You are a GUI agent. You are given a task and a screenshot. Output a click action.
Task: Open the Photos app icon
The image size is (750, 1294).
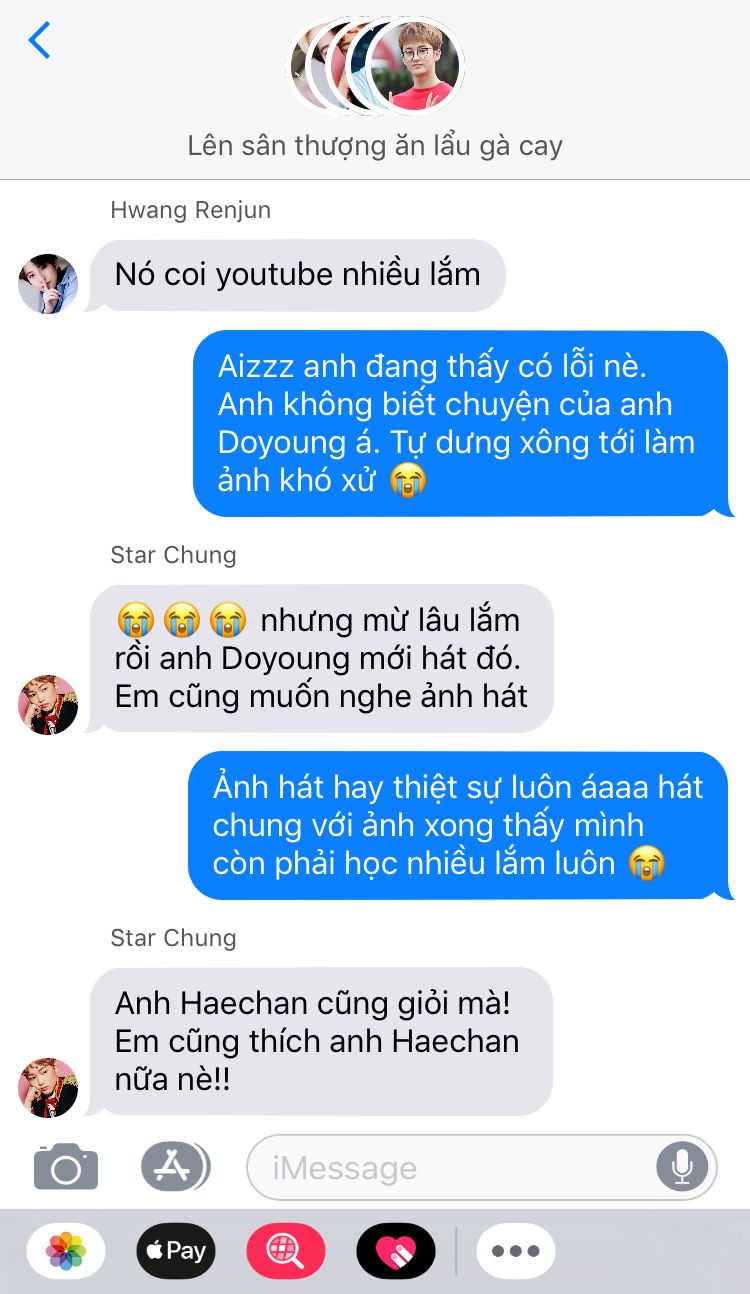pyautogui.click(x=66, y=1250)
